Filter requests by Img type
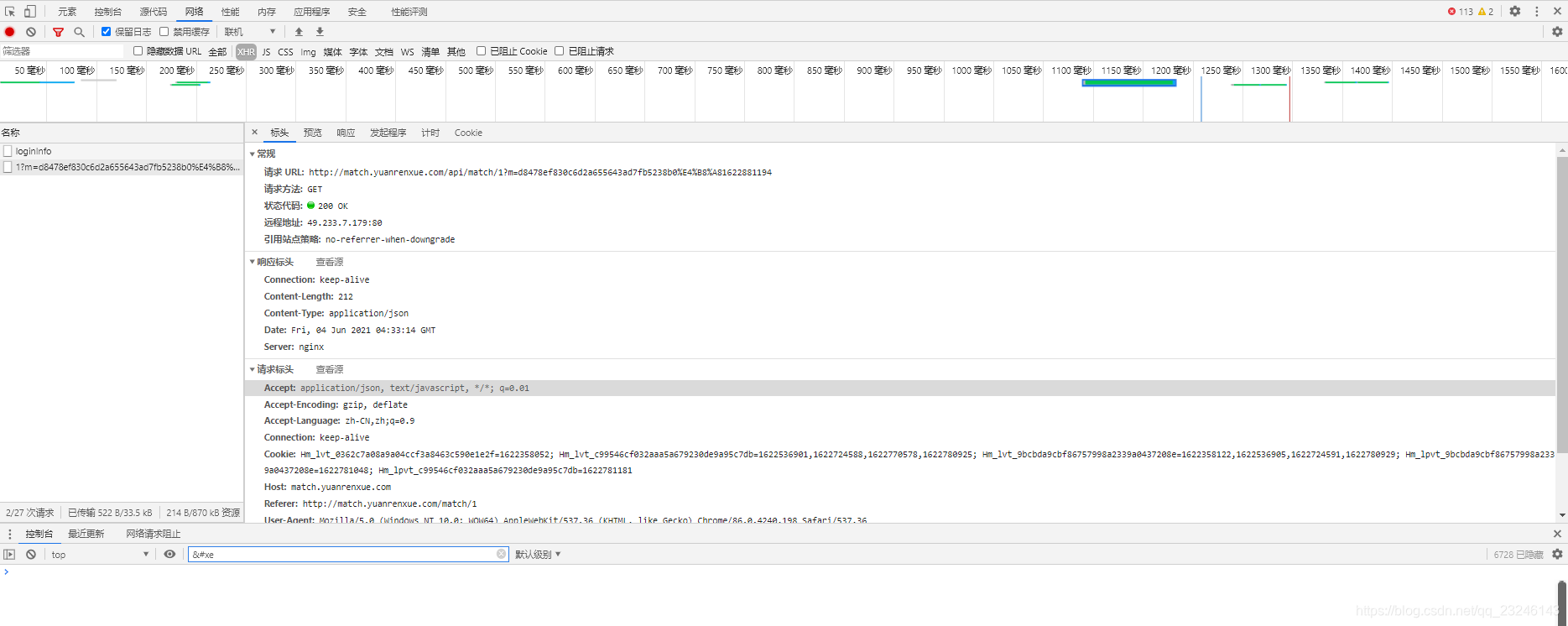Screen dimensions: 1568x626 tap(309, 52)
